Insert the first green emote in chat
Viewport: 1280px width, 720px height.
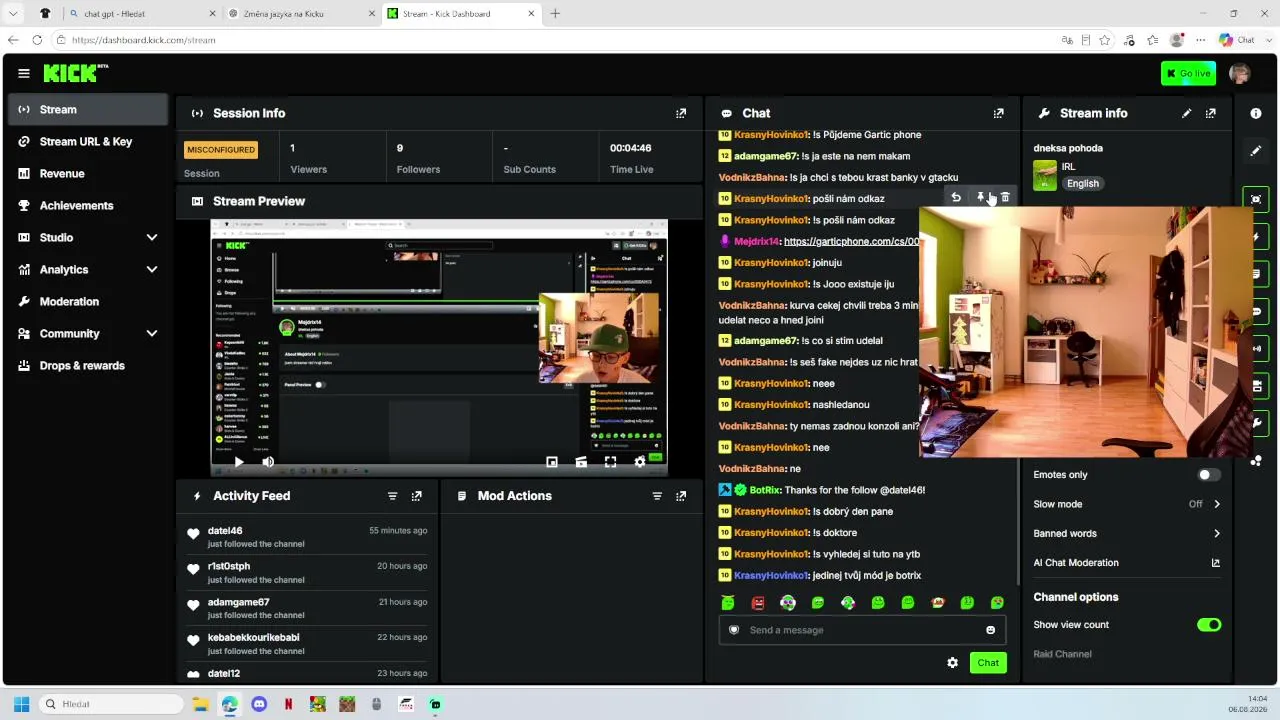click(x=728, y=603)
